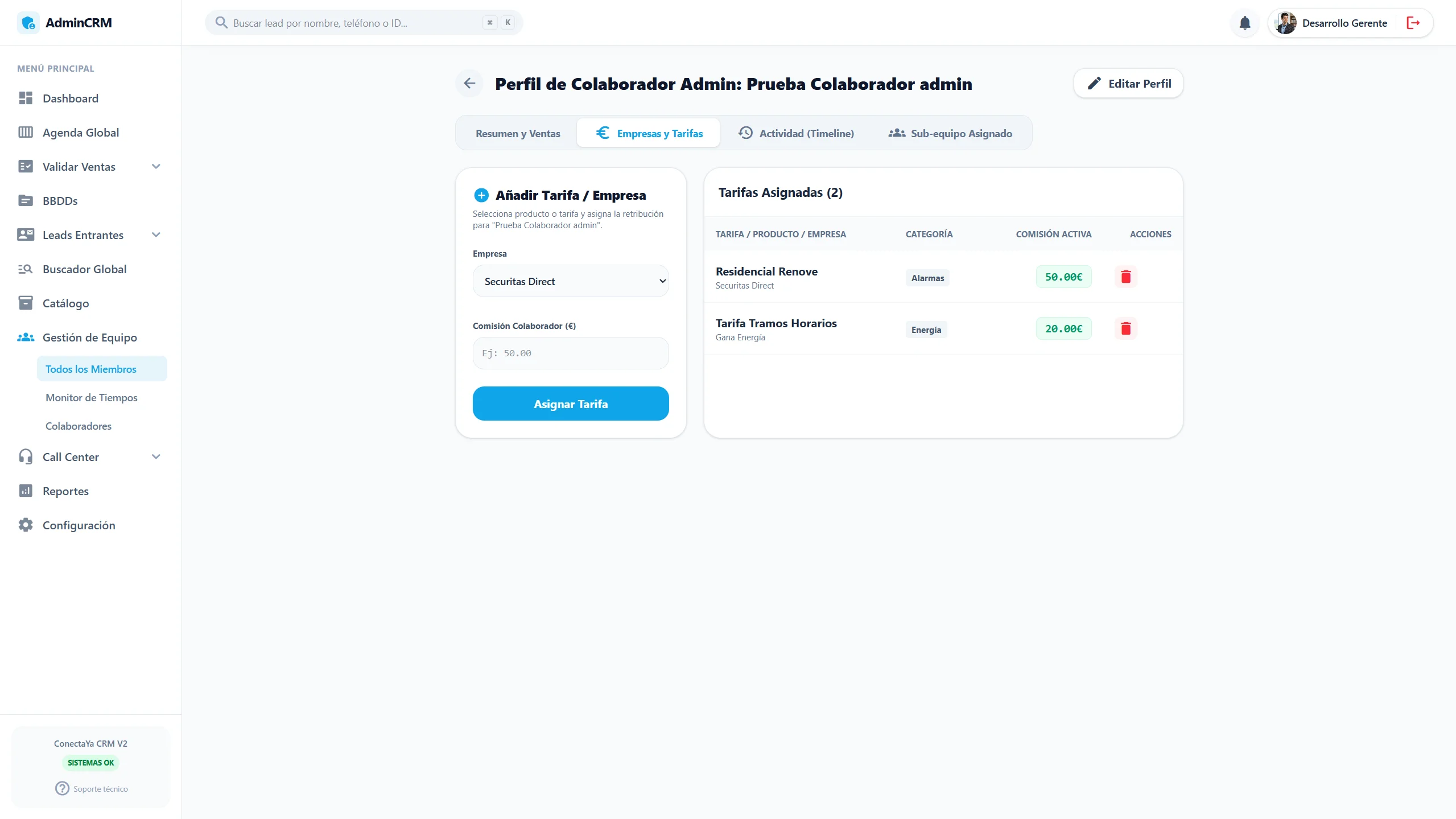Open the Reportes menu entry

pyautogui.click(x=91, y=491)
